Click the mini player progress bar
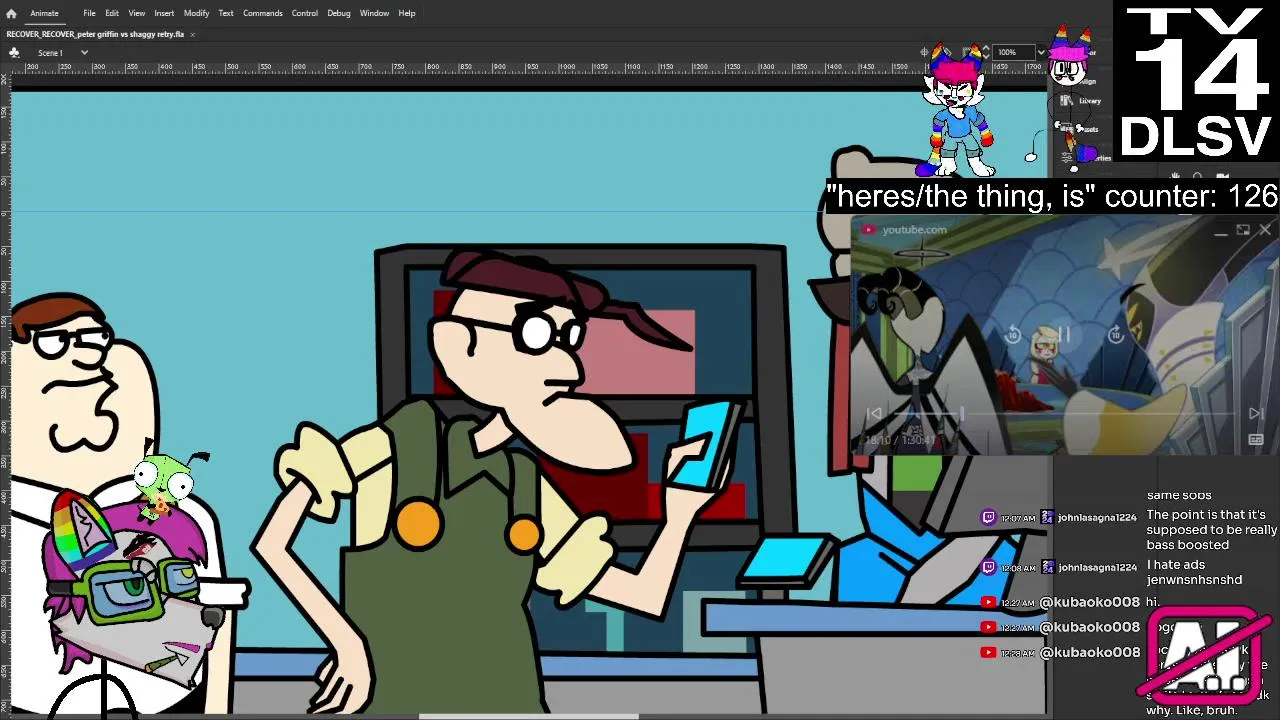 [1065, 413]
